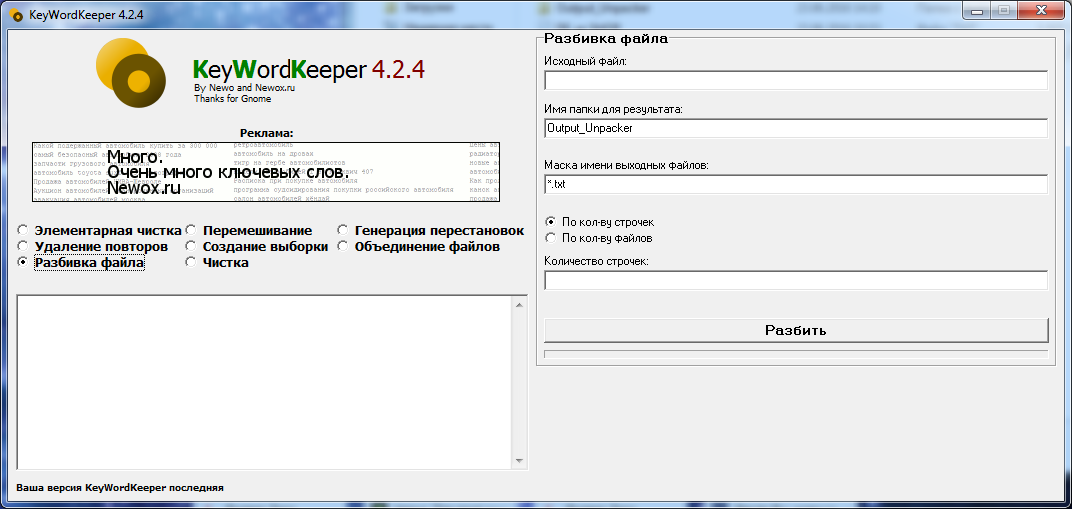The height and width of the screenshot is (509, 1072).
Task: Click the scroll-up arrow of the text area
Action: pos(520,304)
